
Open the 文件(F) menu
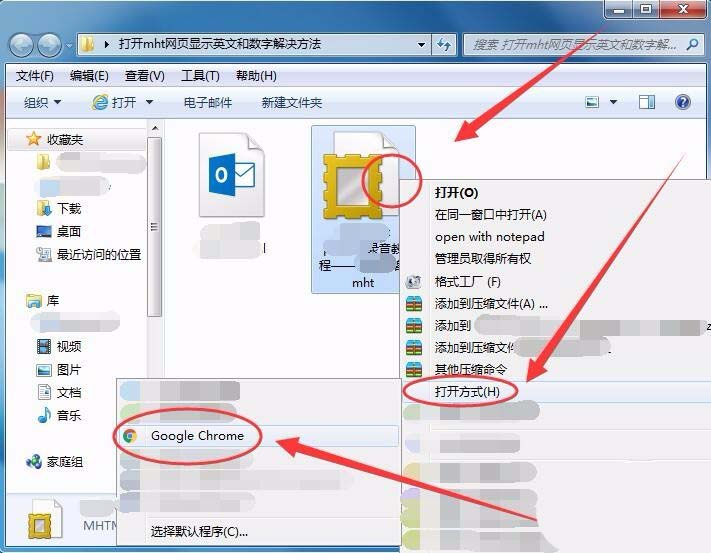pyautogui.click(x=35, y=76)
